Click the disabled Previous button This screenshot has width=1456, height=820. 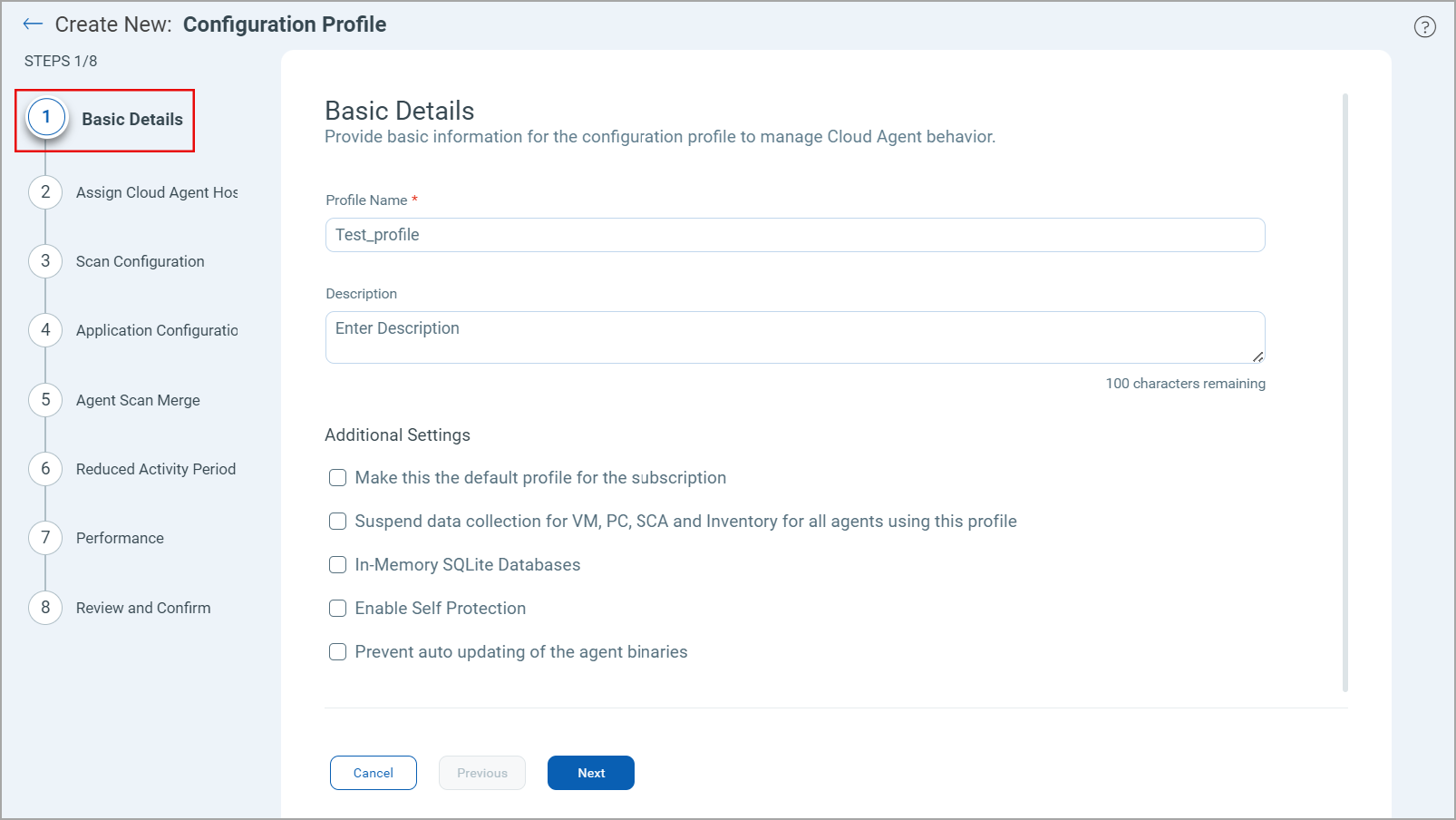tap(481, 772)
